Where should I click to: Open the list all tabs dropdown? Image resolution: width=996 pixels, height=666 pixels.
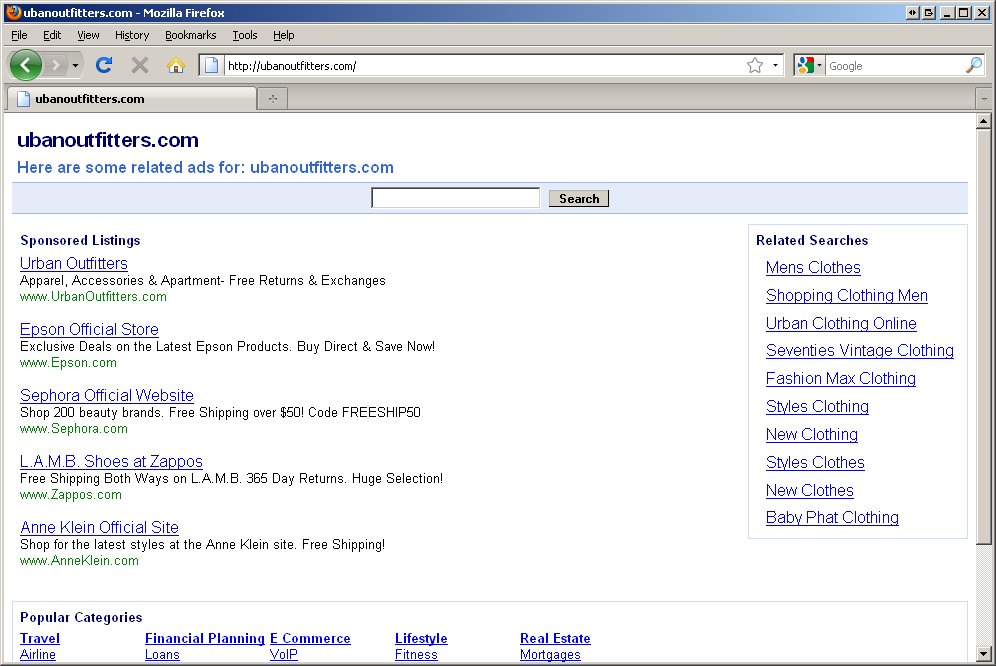pyautogui.click(x=984, y=99)
